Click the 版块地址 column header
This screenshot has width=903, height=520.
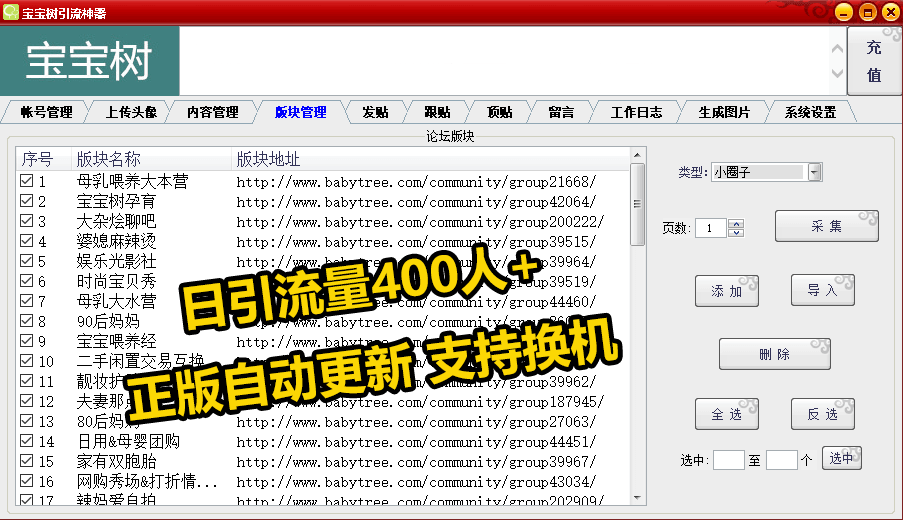click(x=430, y=159)
